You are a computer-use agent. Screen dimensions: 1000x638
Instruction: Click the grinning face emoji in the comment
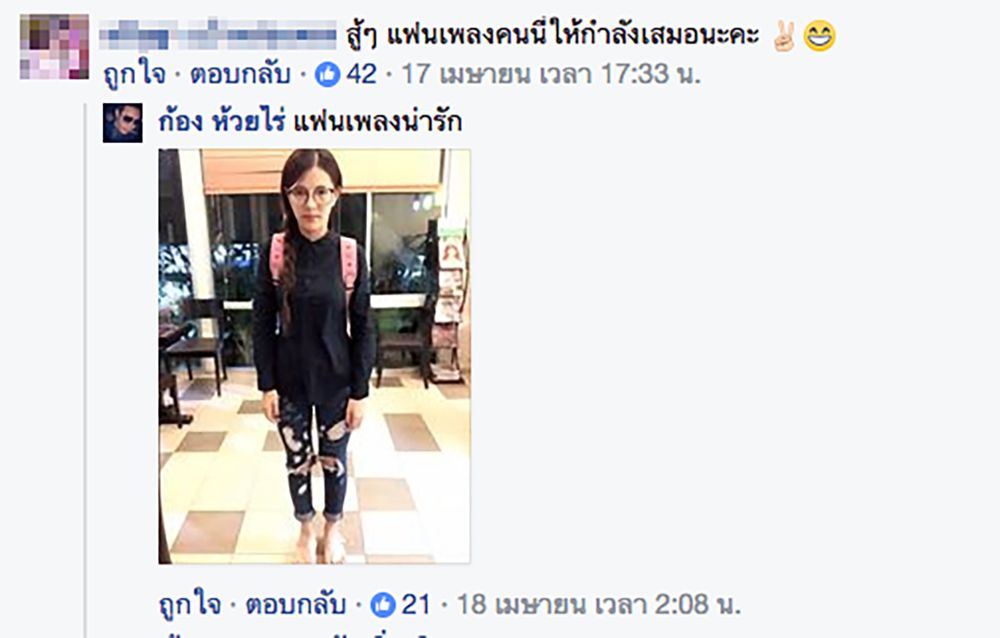[x=820, y=36]
